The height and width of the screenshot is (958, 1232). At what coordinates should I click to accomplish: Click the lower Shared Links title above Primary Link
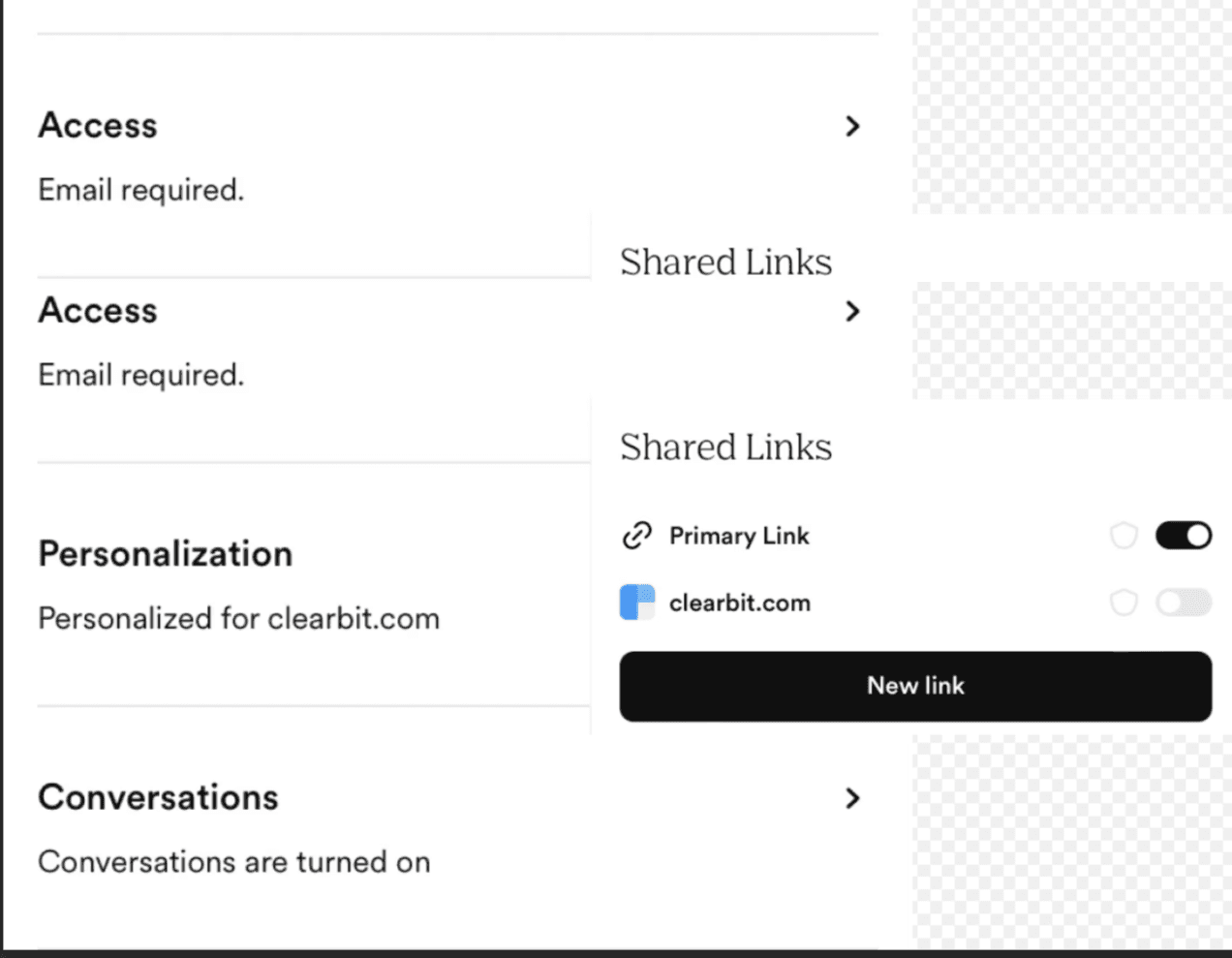pos(725,448)
